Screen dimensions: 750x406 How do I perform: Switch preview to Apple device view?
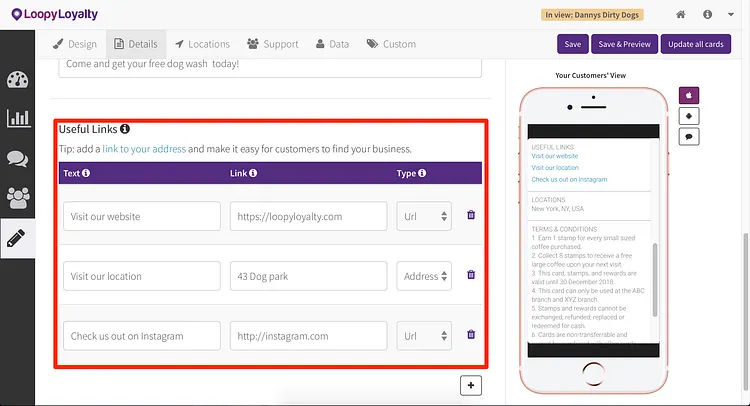(689, 95)
